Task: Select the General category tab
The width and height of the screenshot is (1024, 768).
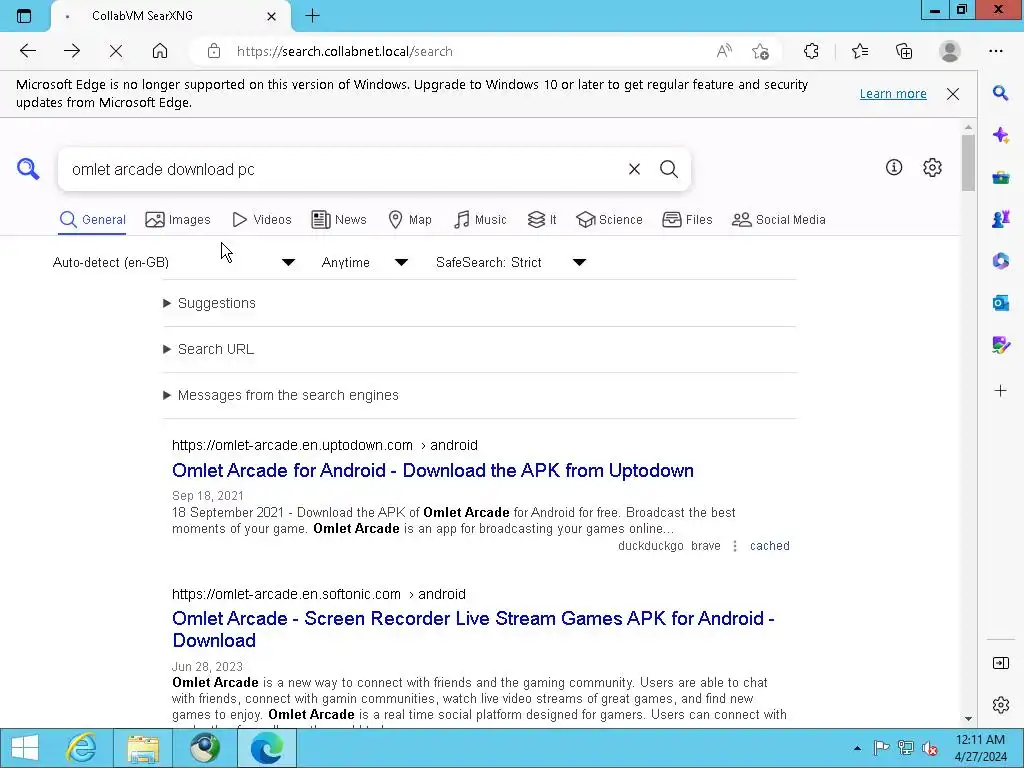Action: point(93,219)
